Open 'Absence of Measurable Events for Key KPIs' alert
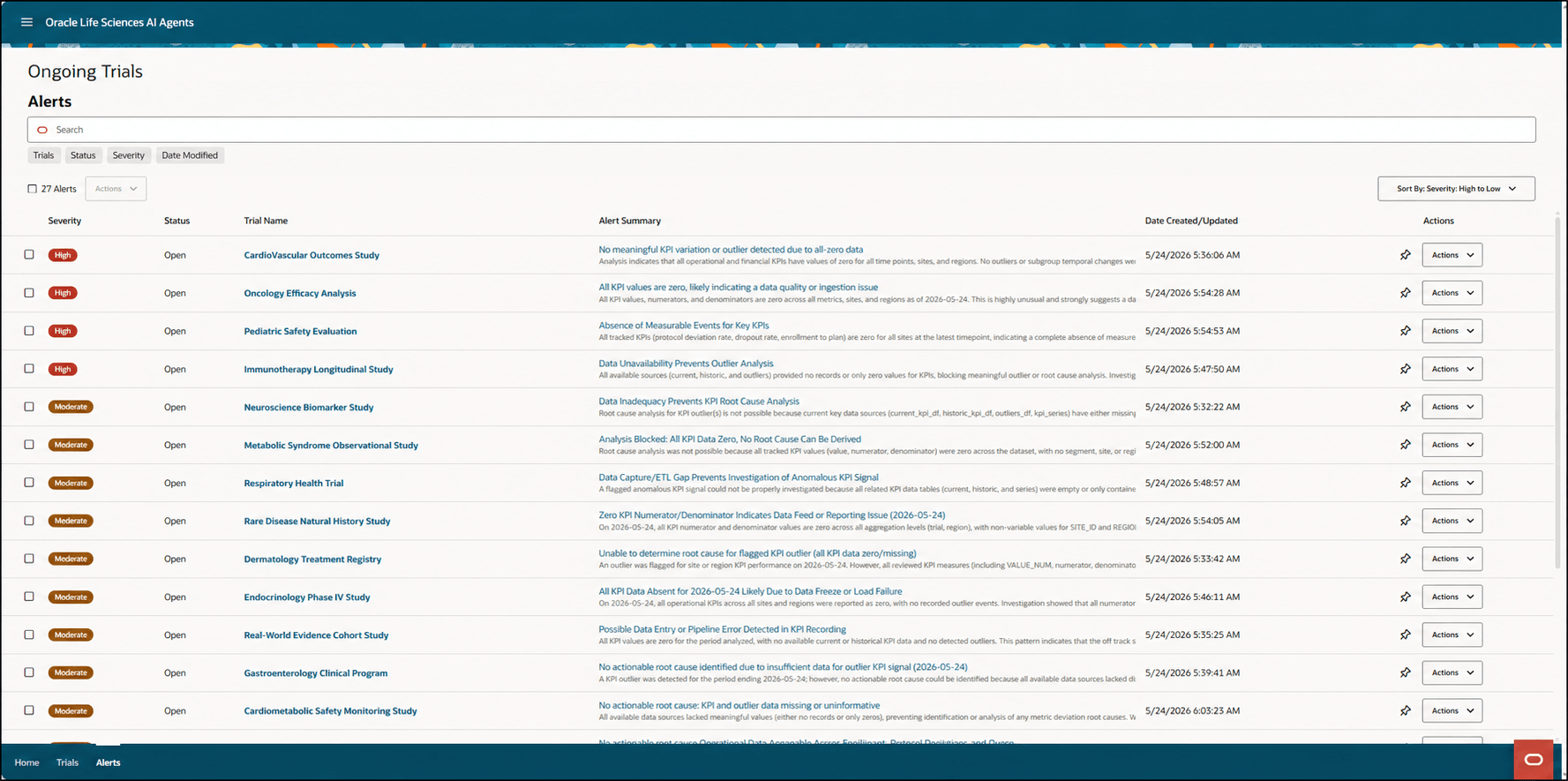The height and width of the screenshot is (781, 1568). 684,326
